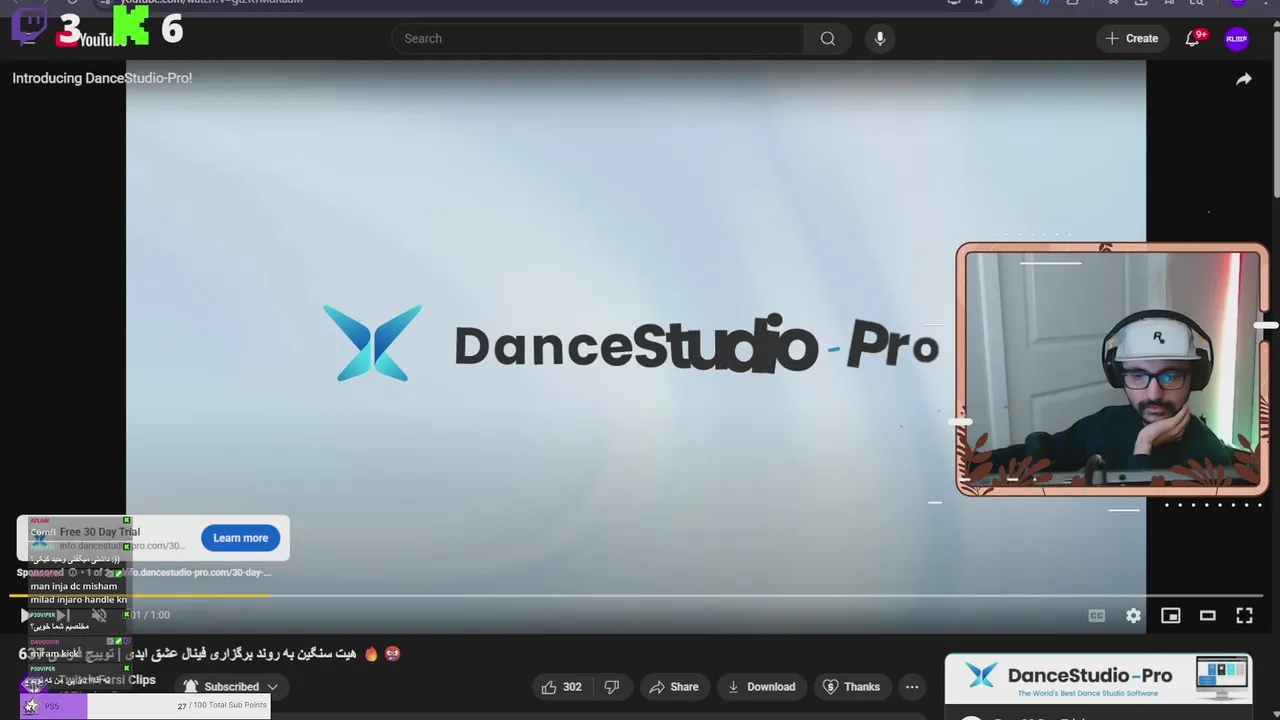Dislike the video

(612, 687)
